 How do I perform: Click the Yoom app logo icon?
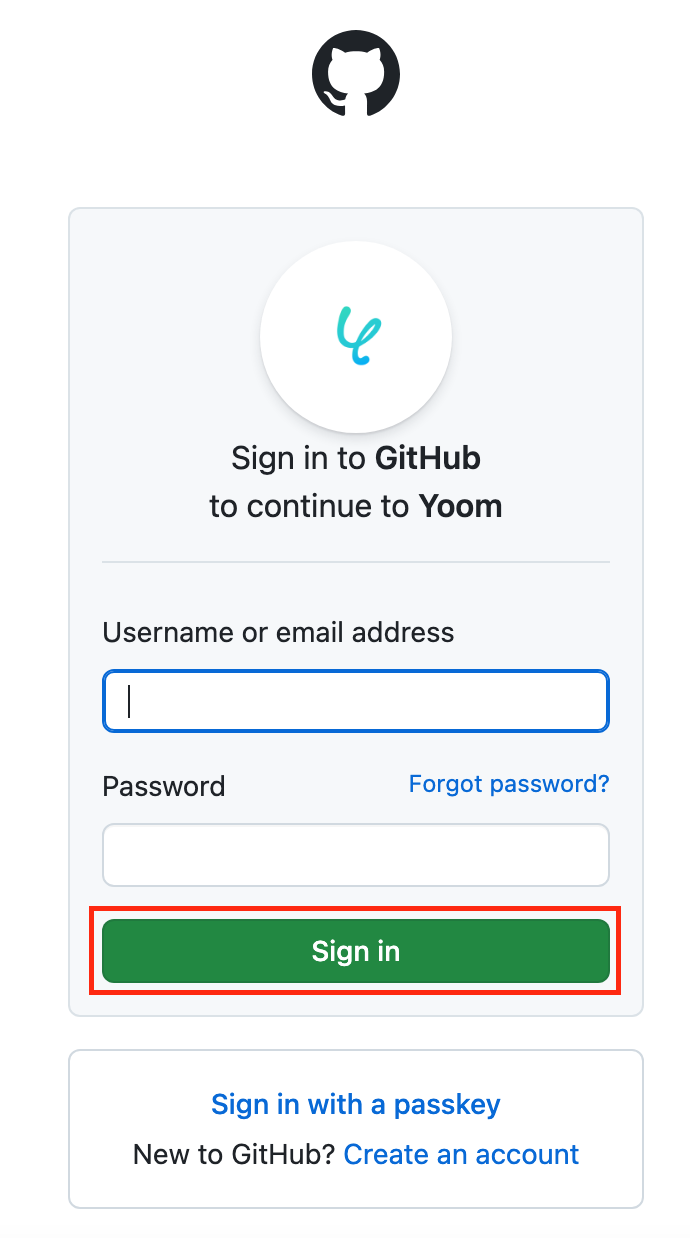(357, 335)
